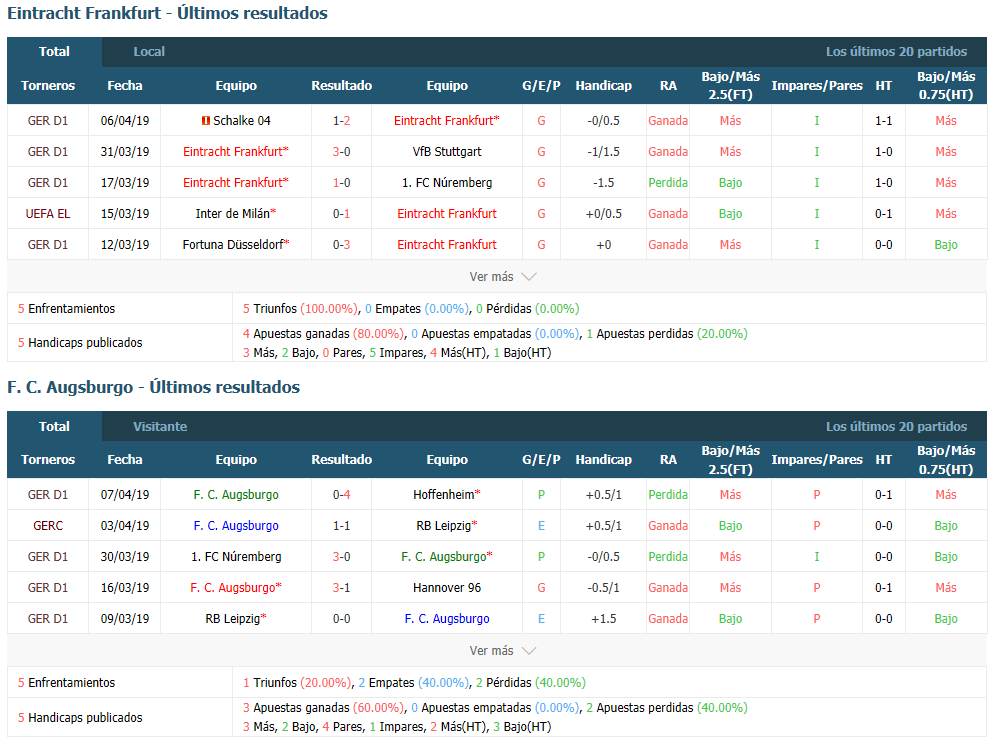This screenshot has width=995, height=743.
Task: Click the Los últimos 20 partidos label for F. C. Augsburgo
Action: [896, 426]
